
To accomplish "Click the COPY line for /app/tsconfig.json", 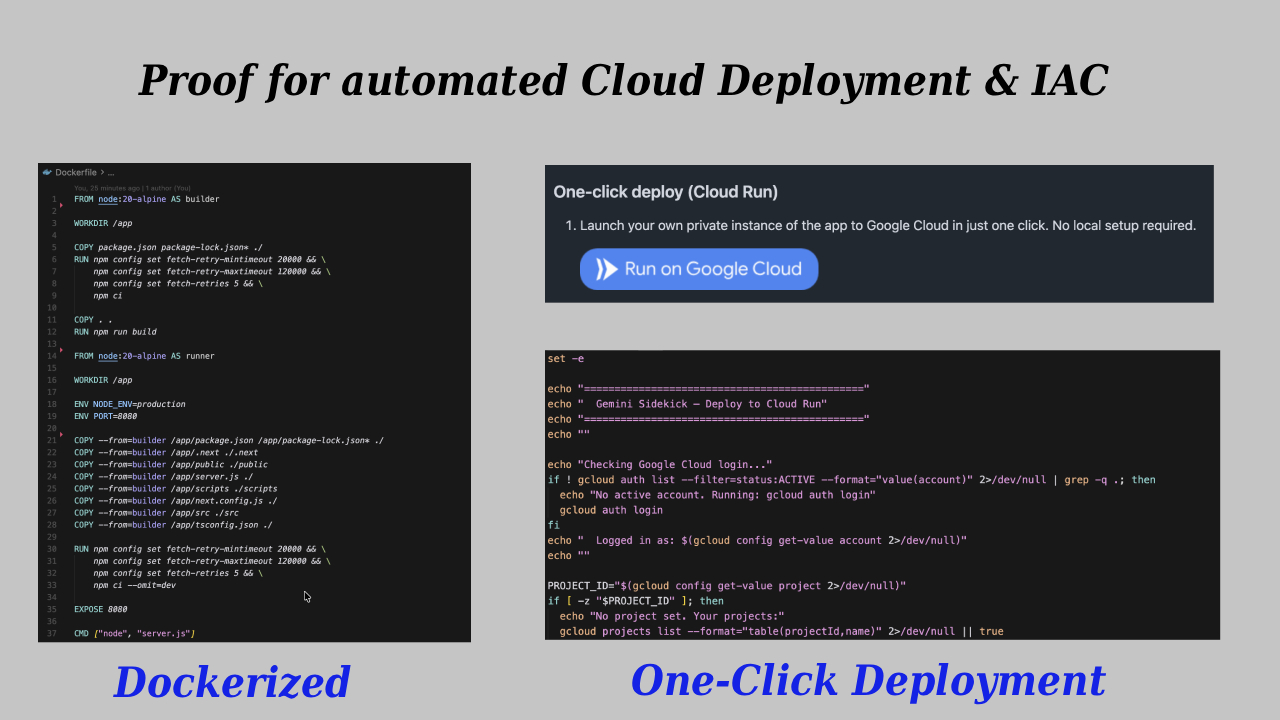I will 173,525.
